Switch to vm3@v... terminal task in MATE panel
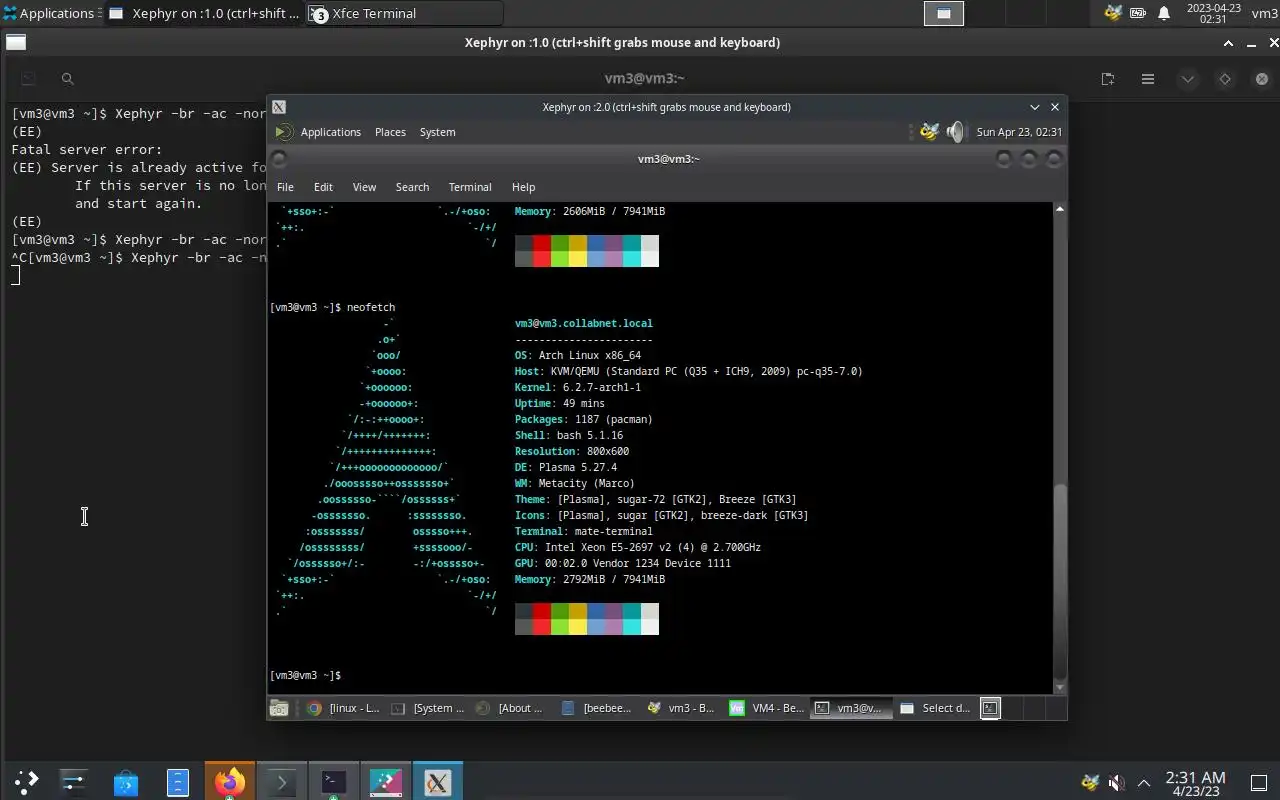 851,708
